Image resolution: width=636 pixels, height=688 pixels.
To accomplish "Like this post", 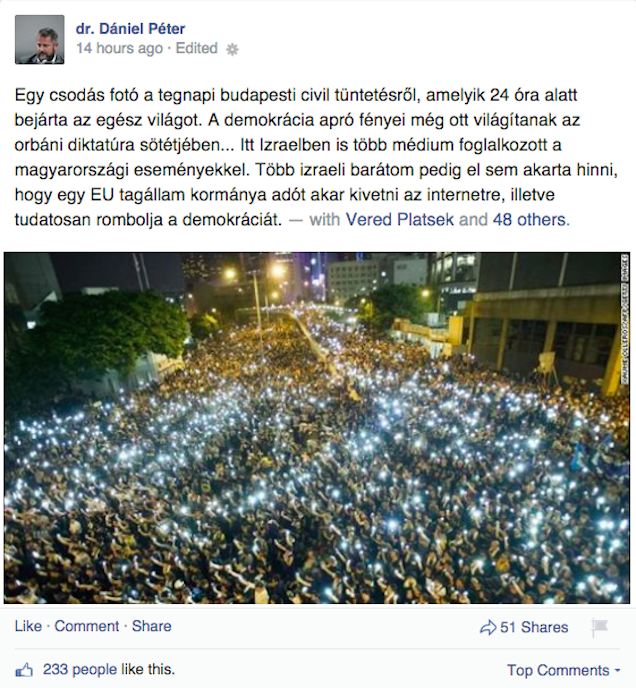I will (x=28, y=626).
